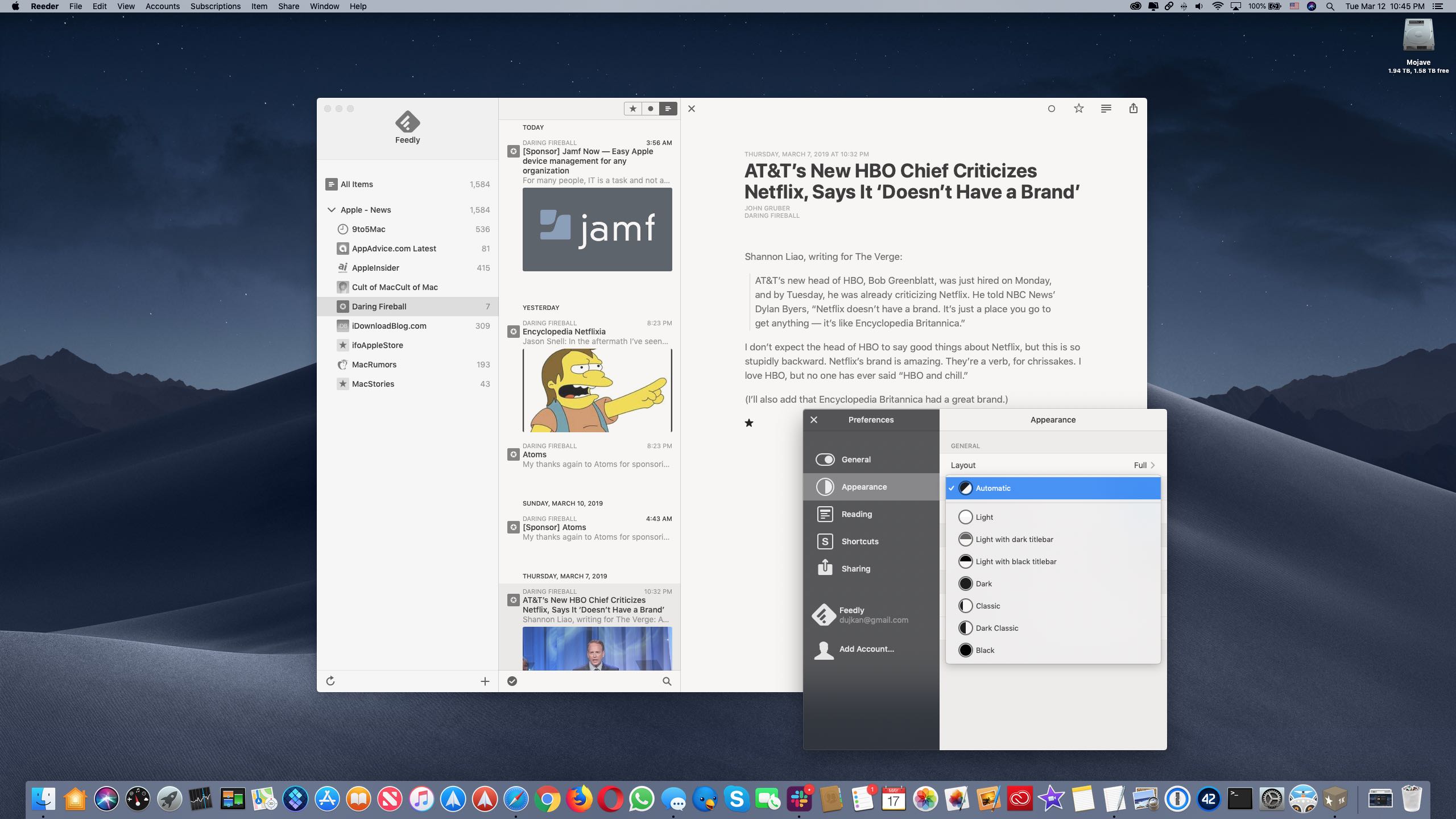The image size is (1456, 819).
Task: Open Reading preferences tab
Action: tap(871, 514)
